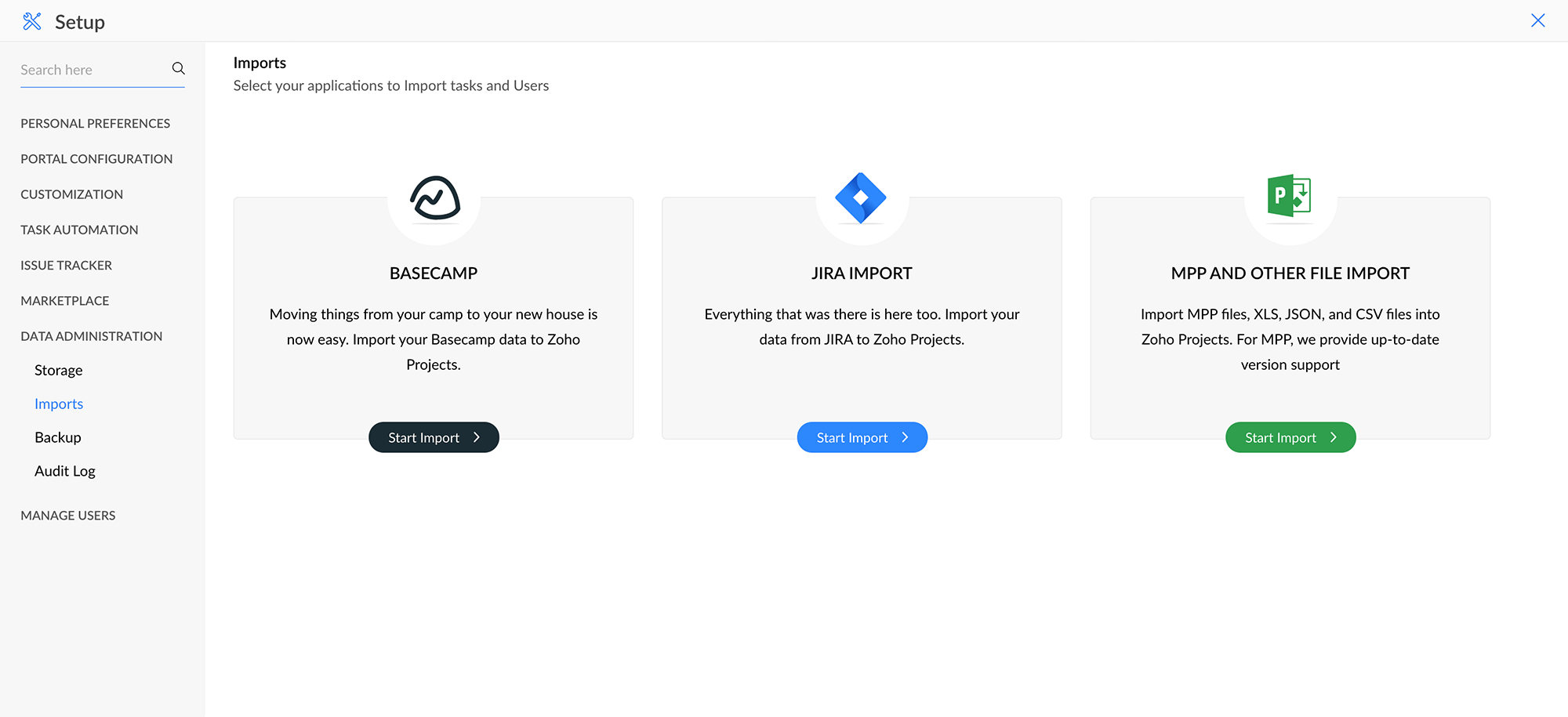Click the Setup tools icon
This screenshot has height=717, width=1568.
point(32,21)
